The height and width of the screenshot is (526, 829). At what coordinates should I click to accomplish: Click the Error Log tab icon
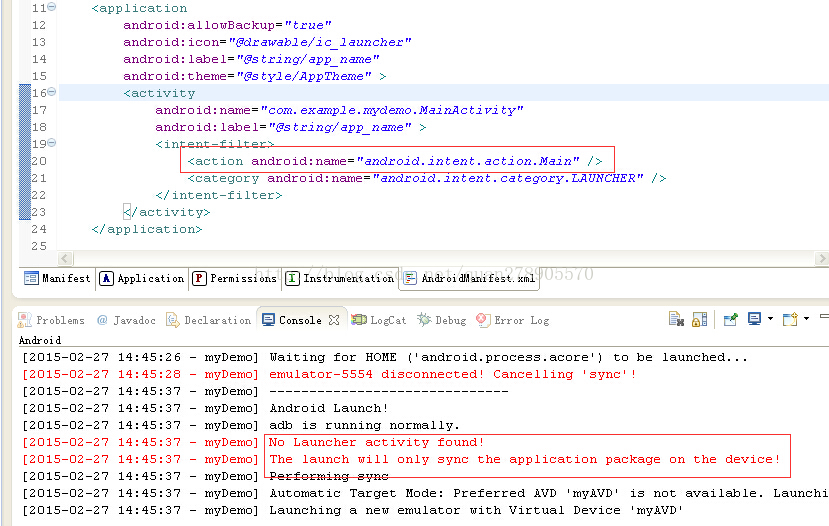483,319
